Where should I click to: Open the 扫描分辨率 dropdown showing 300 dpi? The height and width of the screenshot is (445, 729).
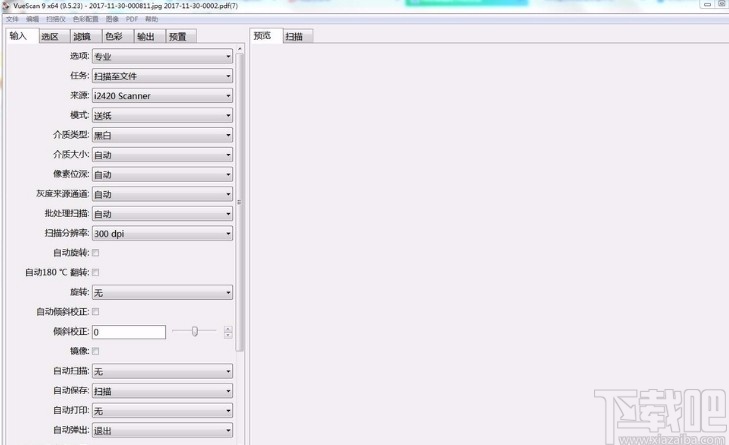click(x=162, y=233)
